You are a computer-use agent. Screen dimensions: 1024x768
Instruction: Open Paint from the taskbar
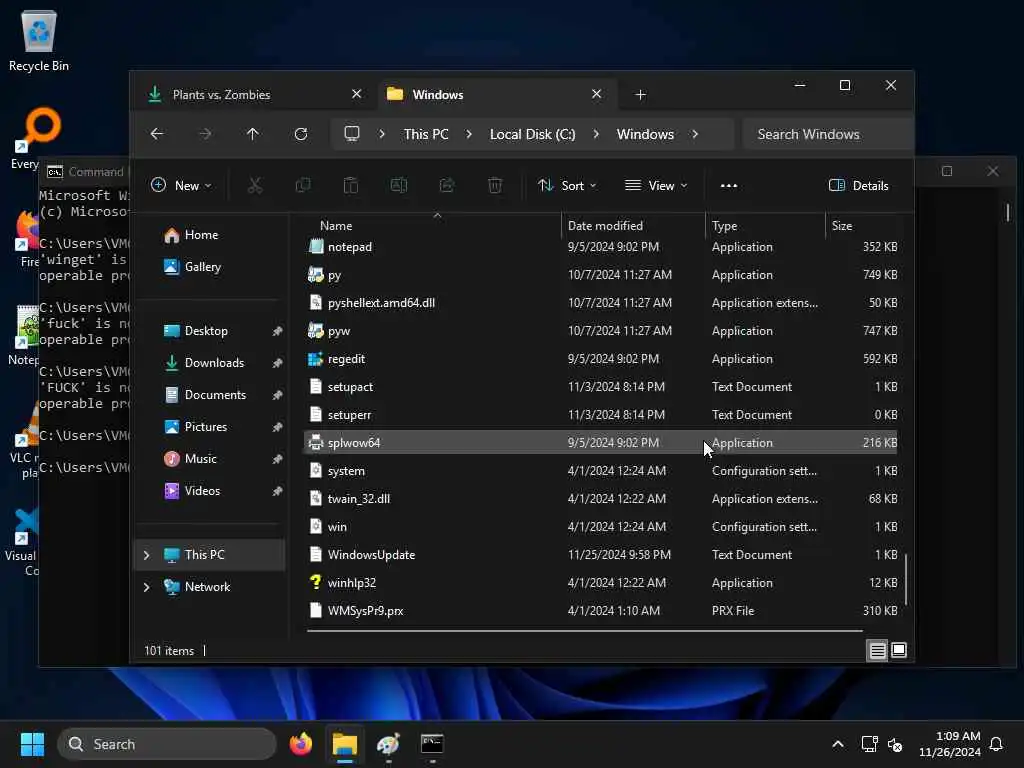(389, 744)
